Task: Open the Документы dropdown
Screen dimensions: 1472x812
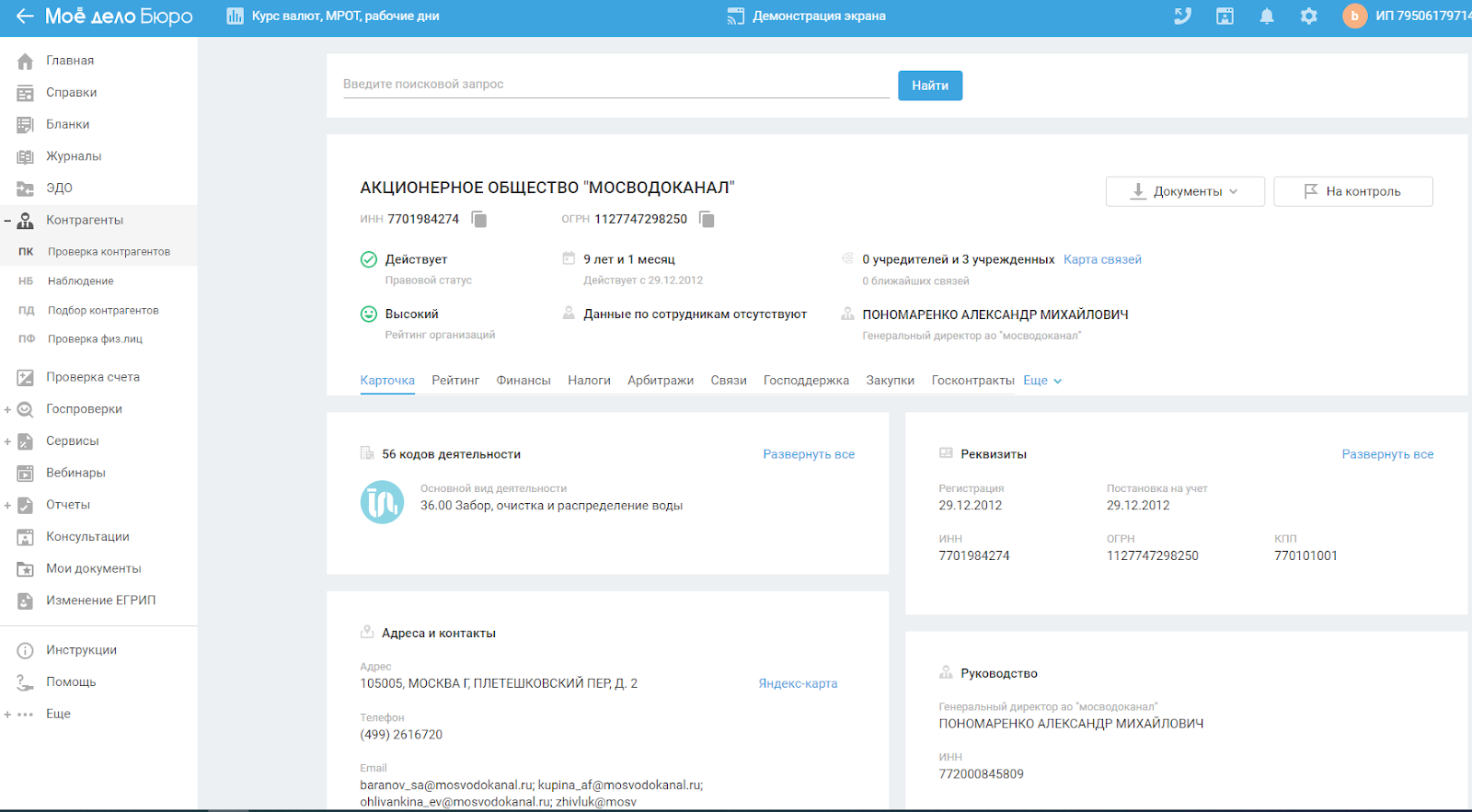Action: click(x=1185, y=191)
